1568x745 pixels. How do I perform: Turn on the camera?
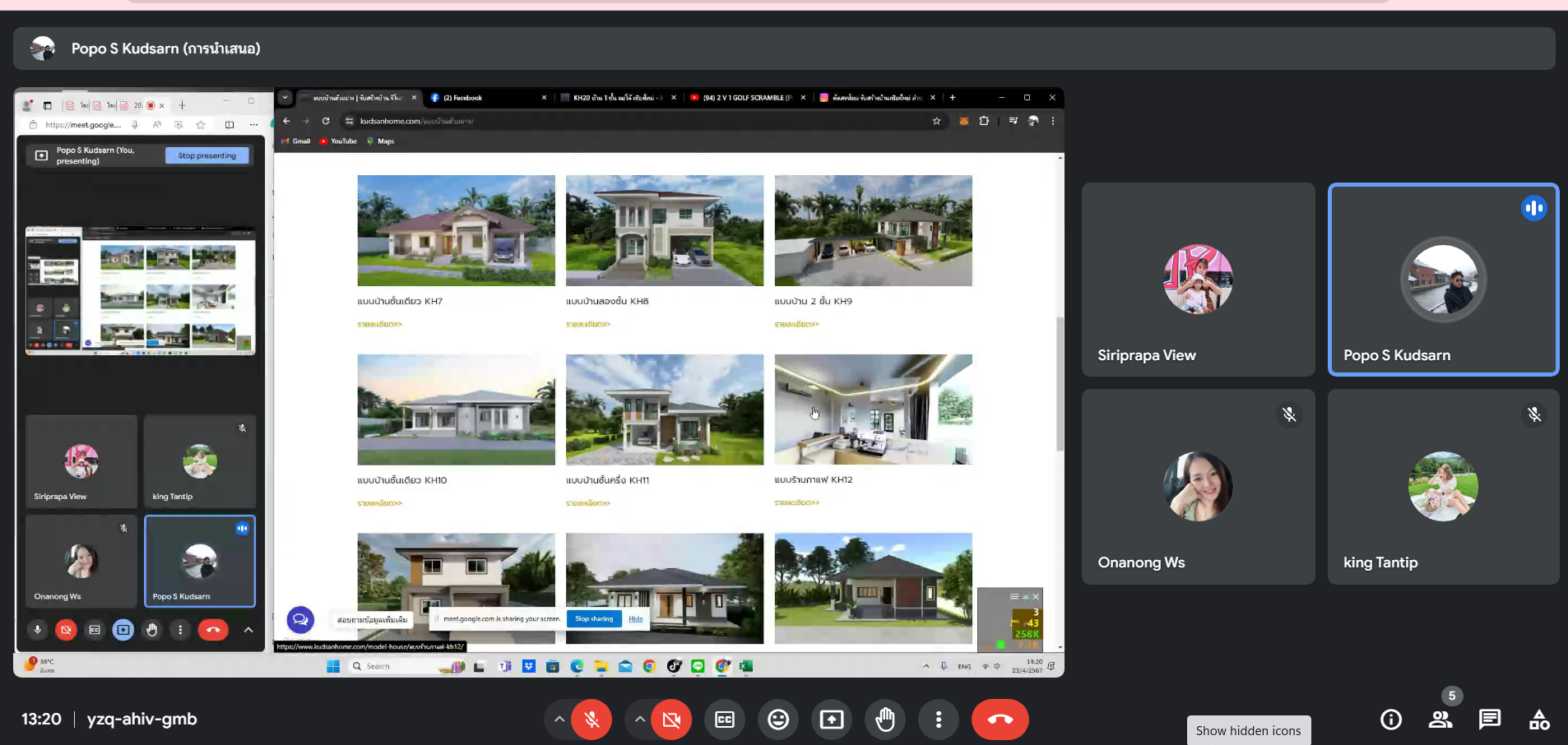click(671, 720)
